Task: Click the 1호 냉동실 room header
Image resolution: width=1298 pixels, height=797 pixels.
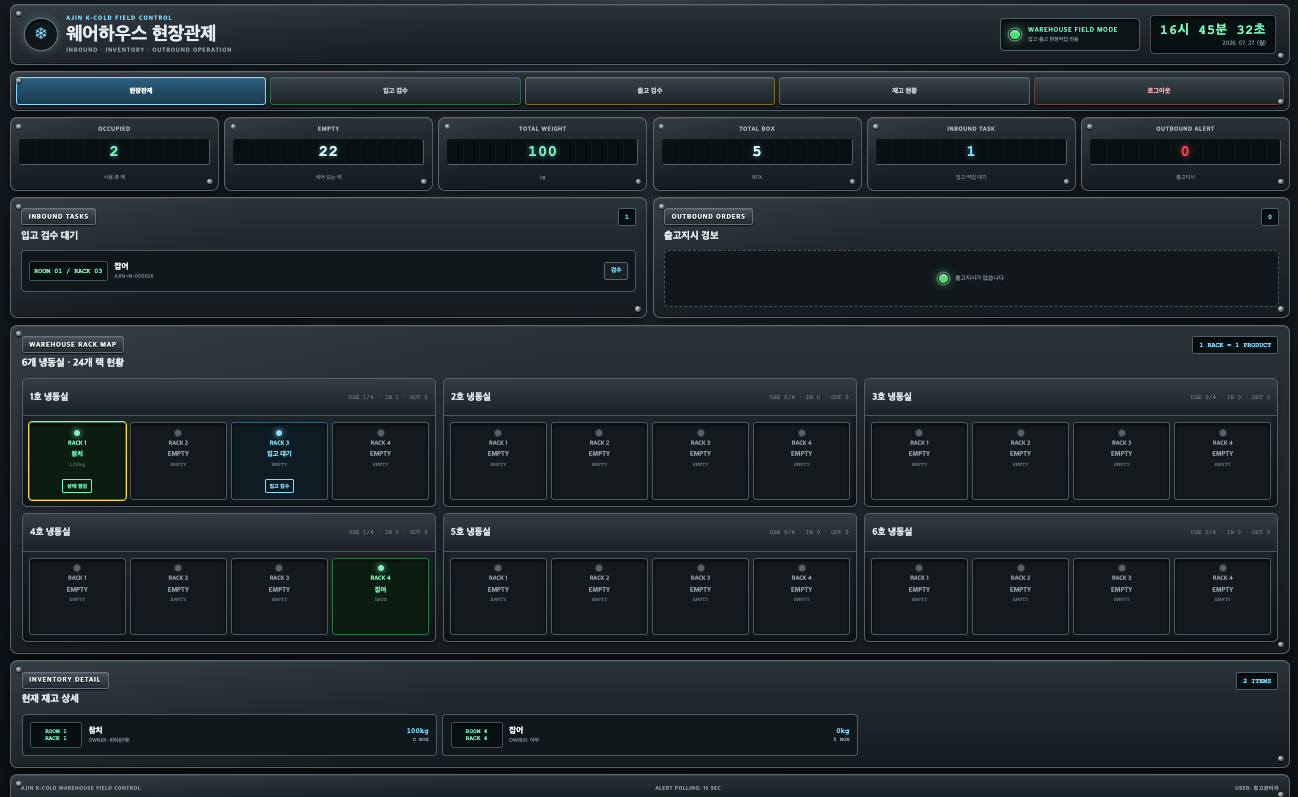Action: (229, 397)
